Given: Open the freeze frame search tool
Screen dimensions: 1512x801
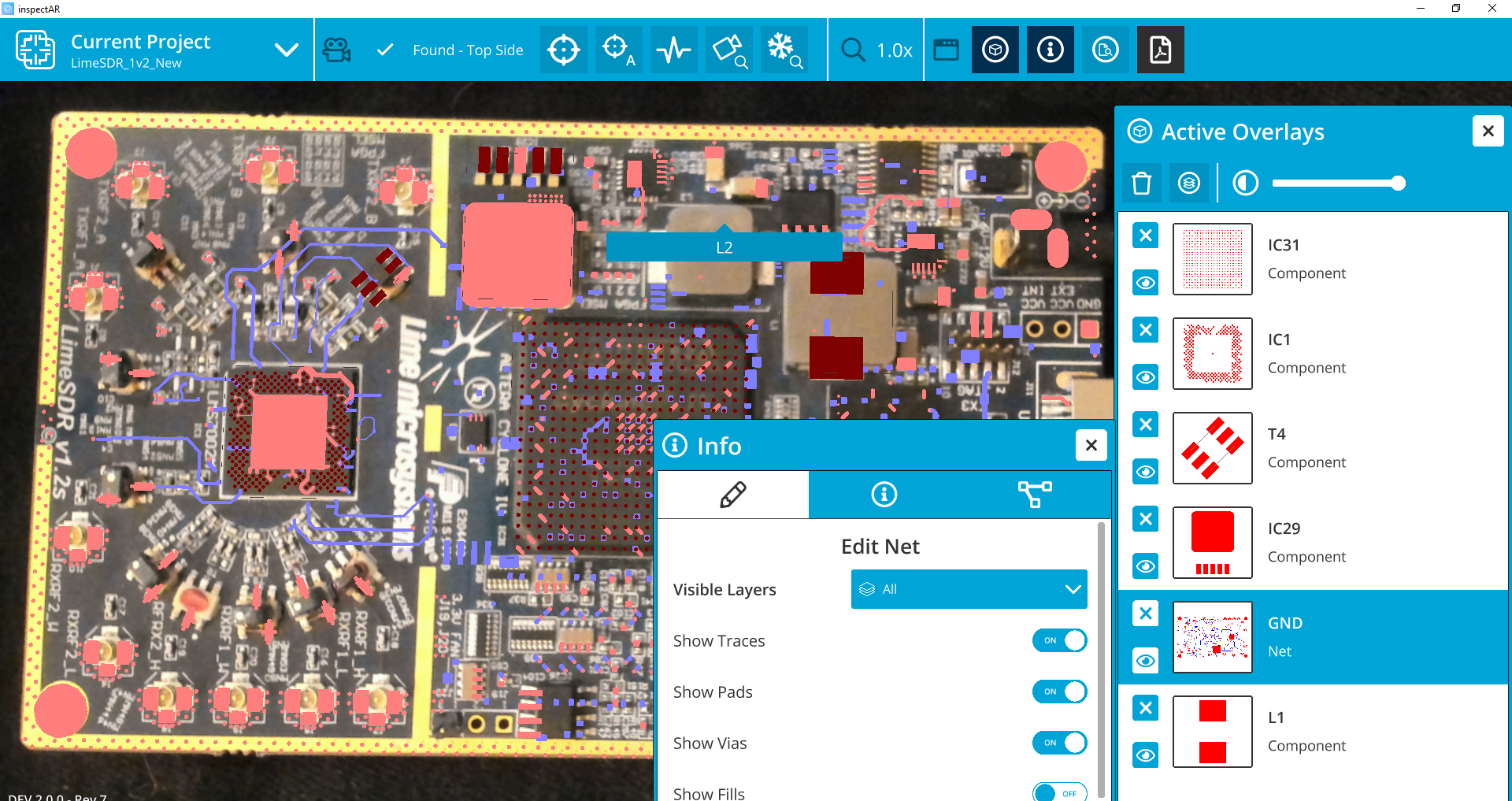Looking at the screenshot, I should 784,50.
